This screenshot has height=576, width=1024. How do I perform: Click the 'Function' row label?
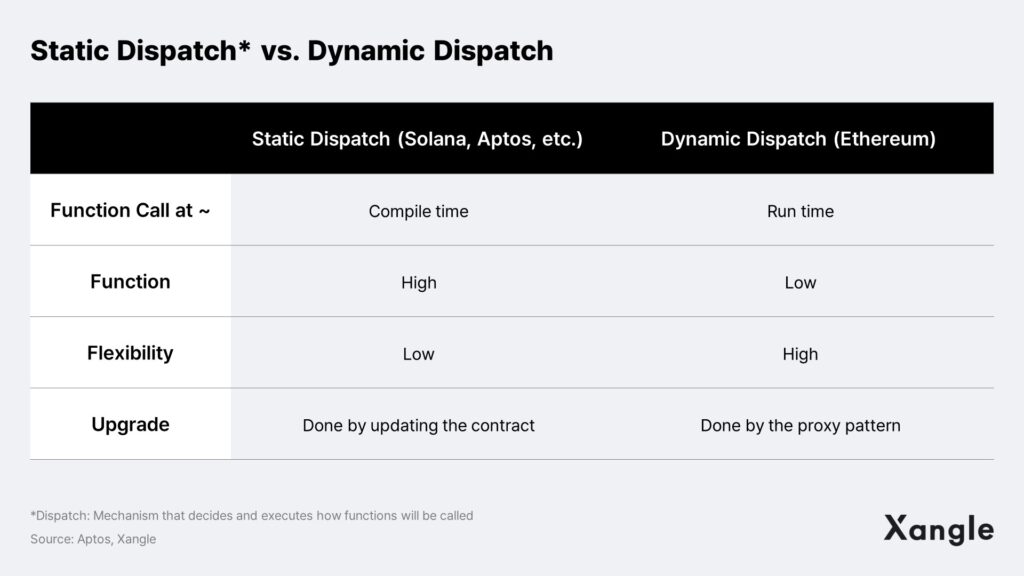[x=130, y=281]
